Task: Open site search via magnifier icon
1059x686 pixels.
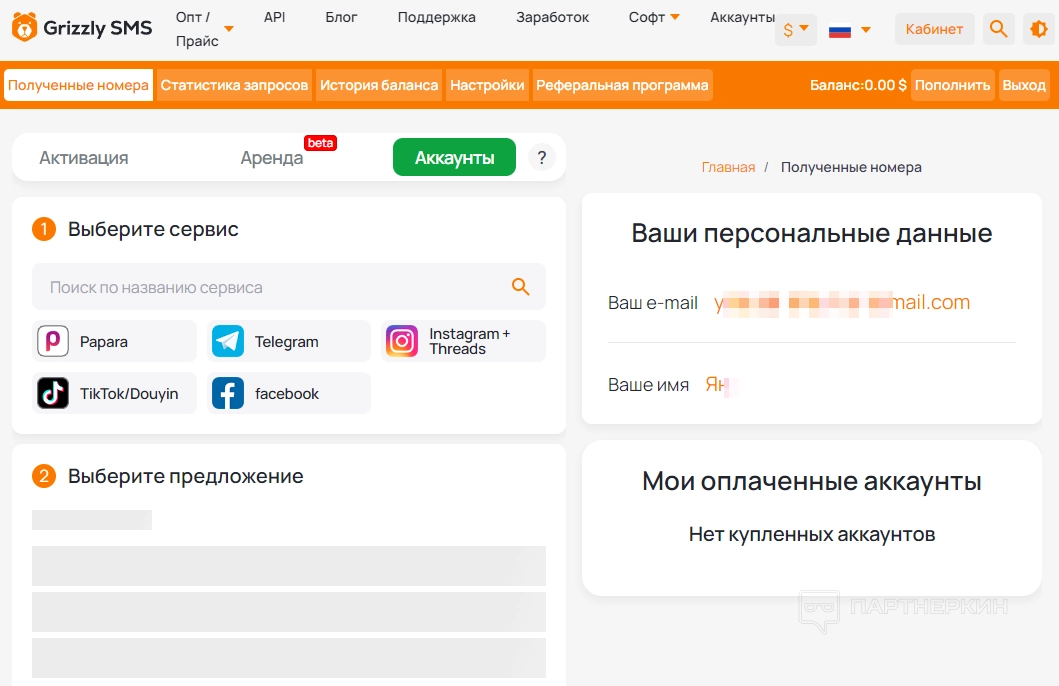Action: (997, 29)
